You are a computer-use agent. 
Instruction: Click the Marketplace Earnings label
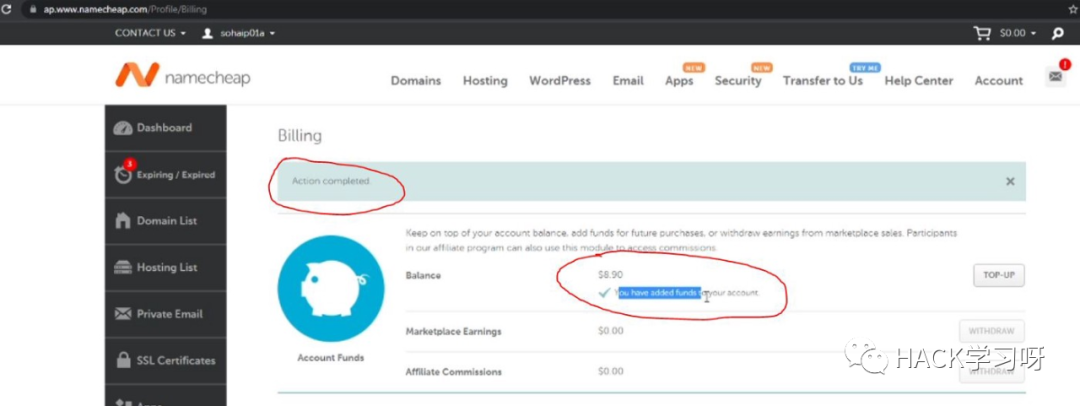[454, 332]
